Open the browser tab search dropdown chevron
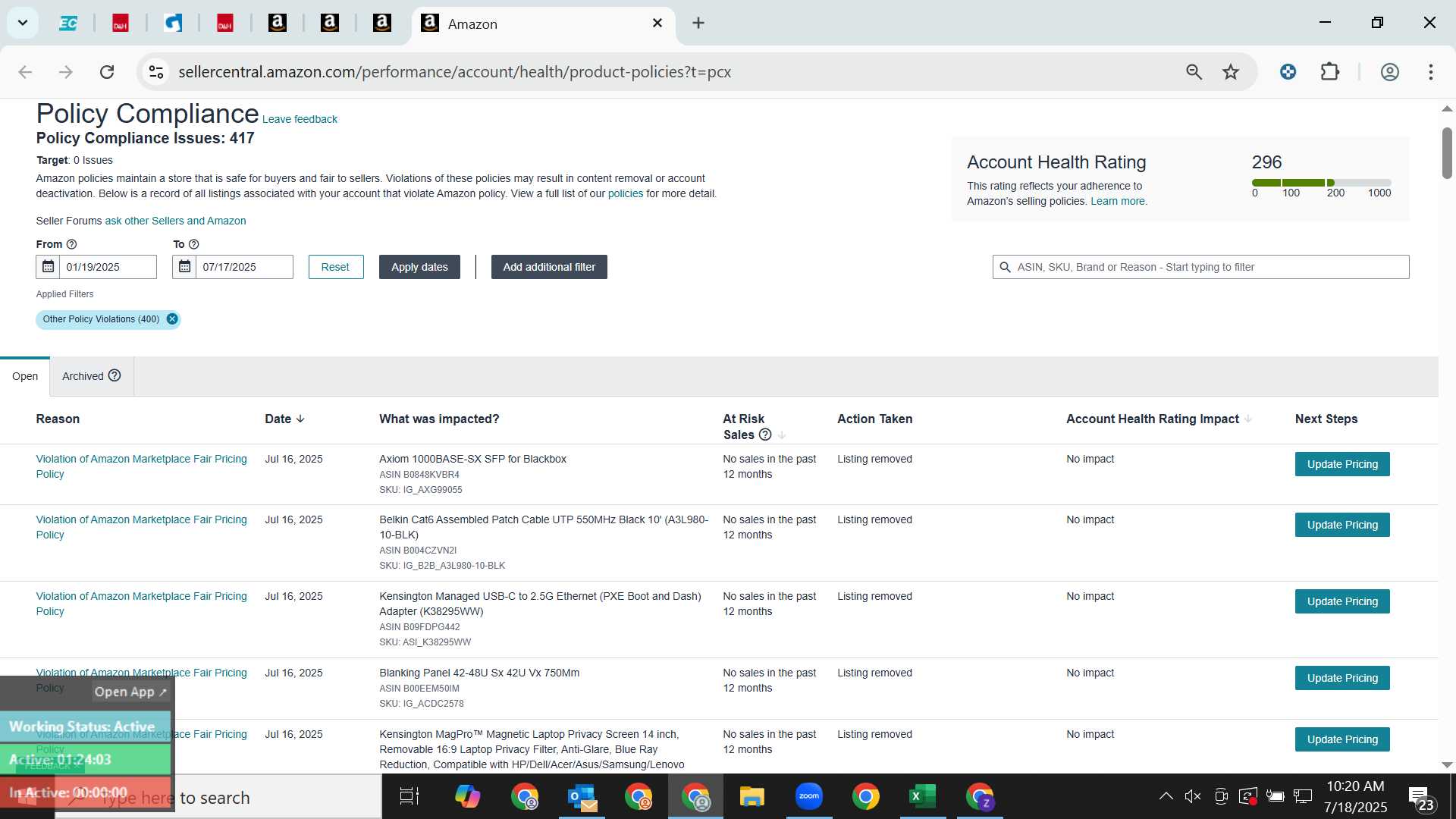This screenshot has width=1456, height=819. click(23, 23)
